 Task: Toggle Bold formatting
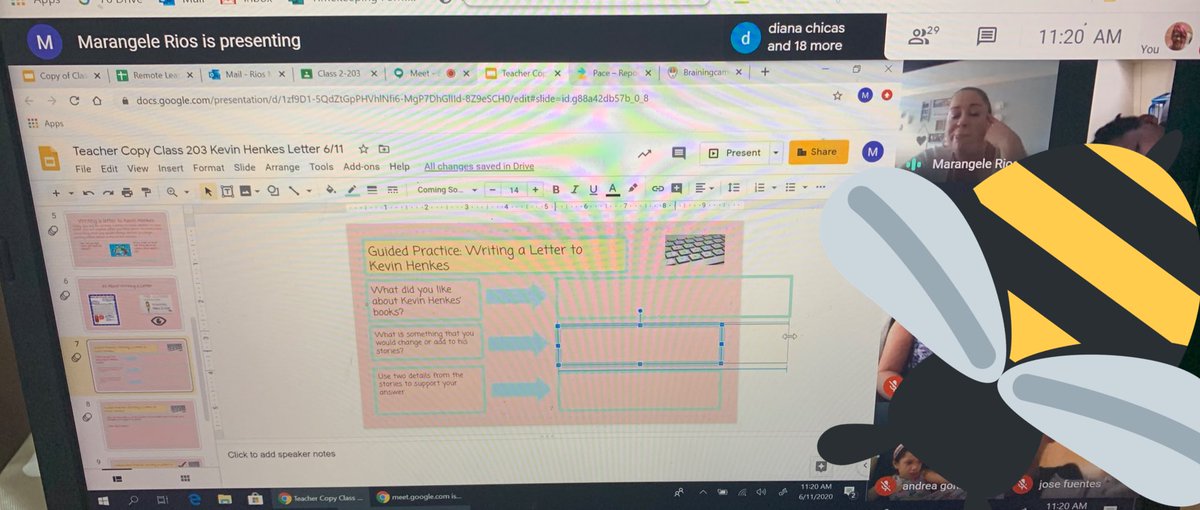pos(556,189)
